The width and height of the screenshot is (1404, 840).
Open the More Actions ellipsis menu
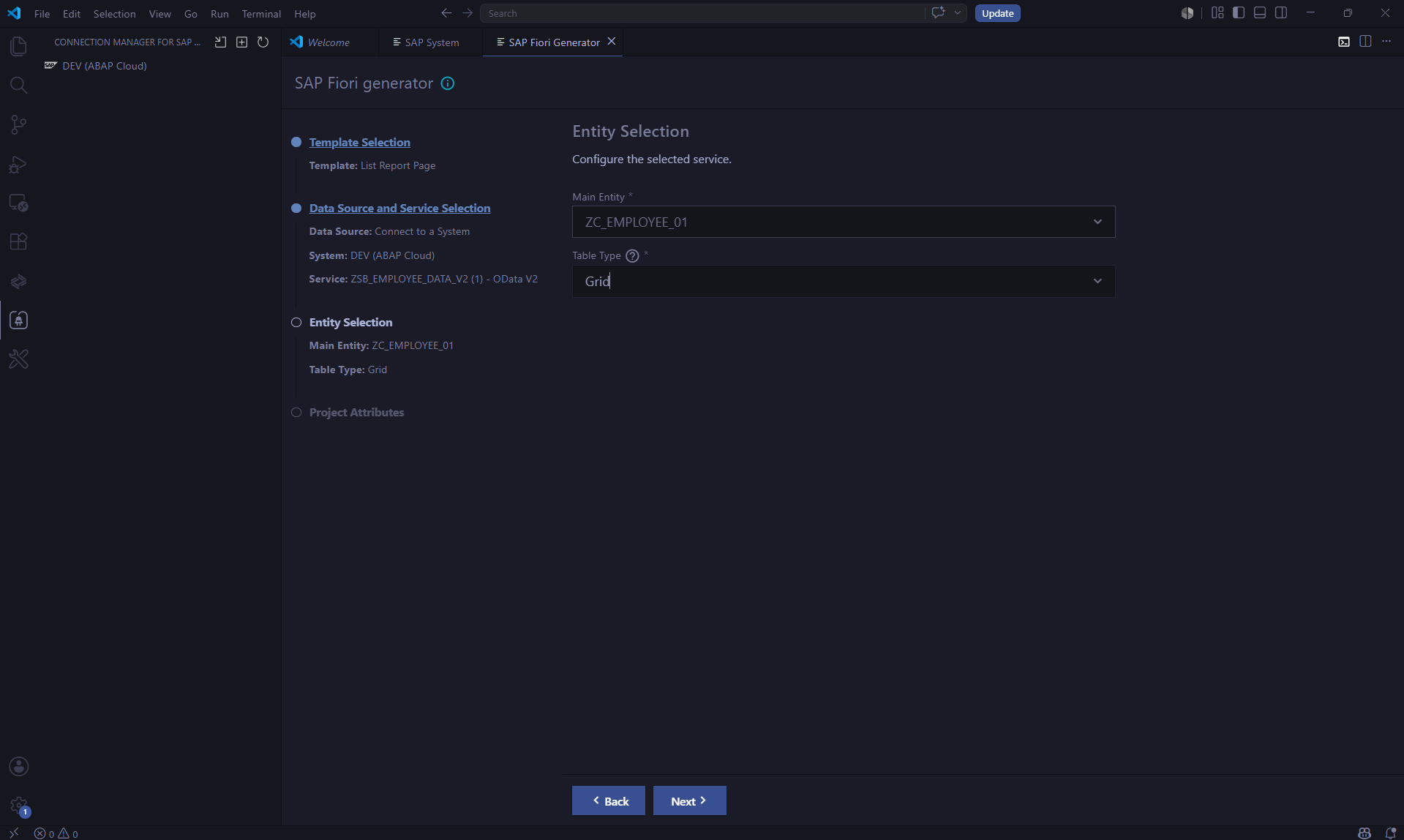tap(1386, 42)
